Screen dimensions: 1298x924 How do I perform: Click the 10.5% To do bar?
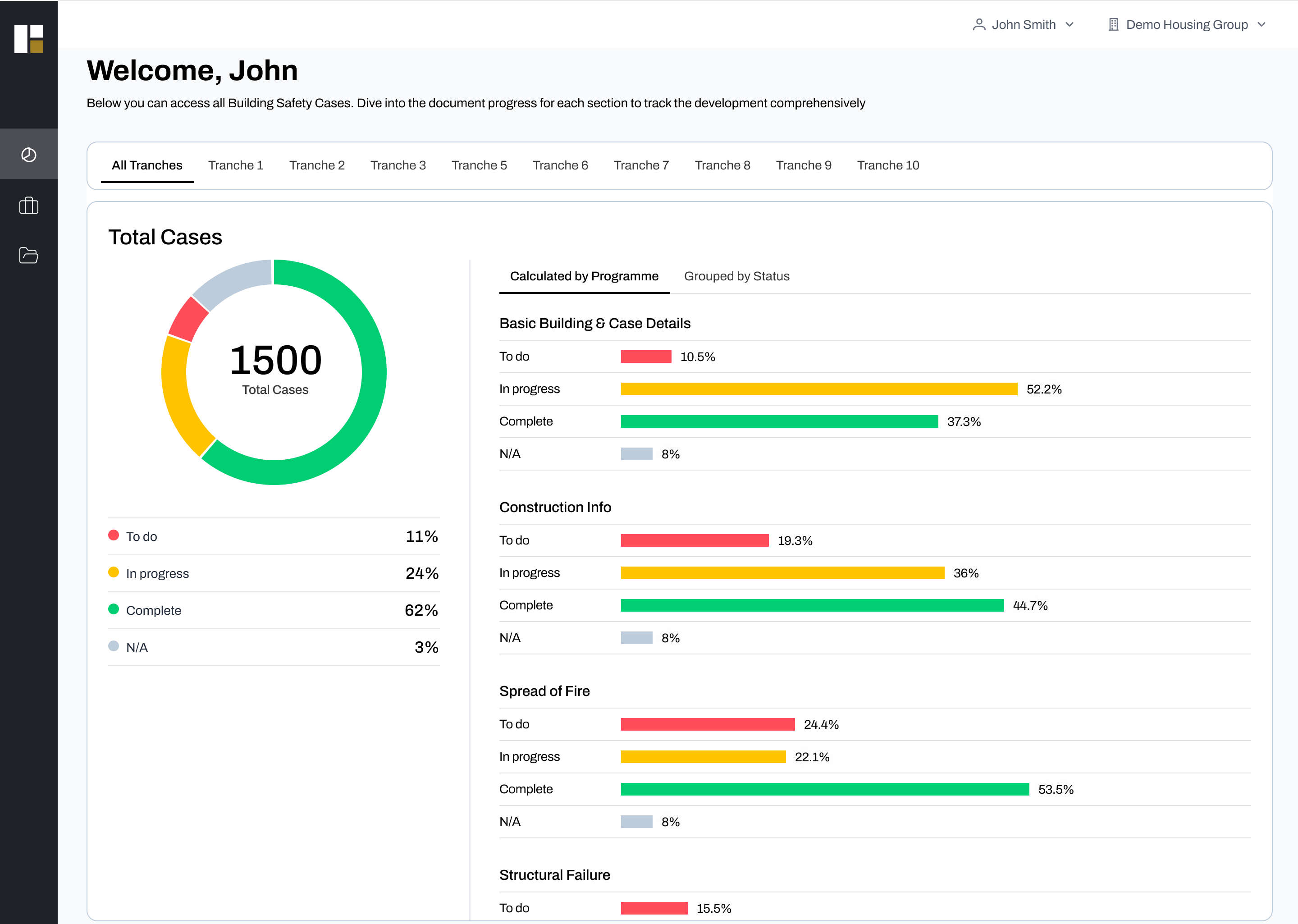click(x=646, y=357)
